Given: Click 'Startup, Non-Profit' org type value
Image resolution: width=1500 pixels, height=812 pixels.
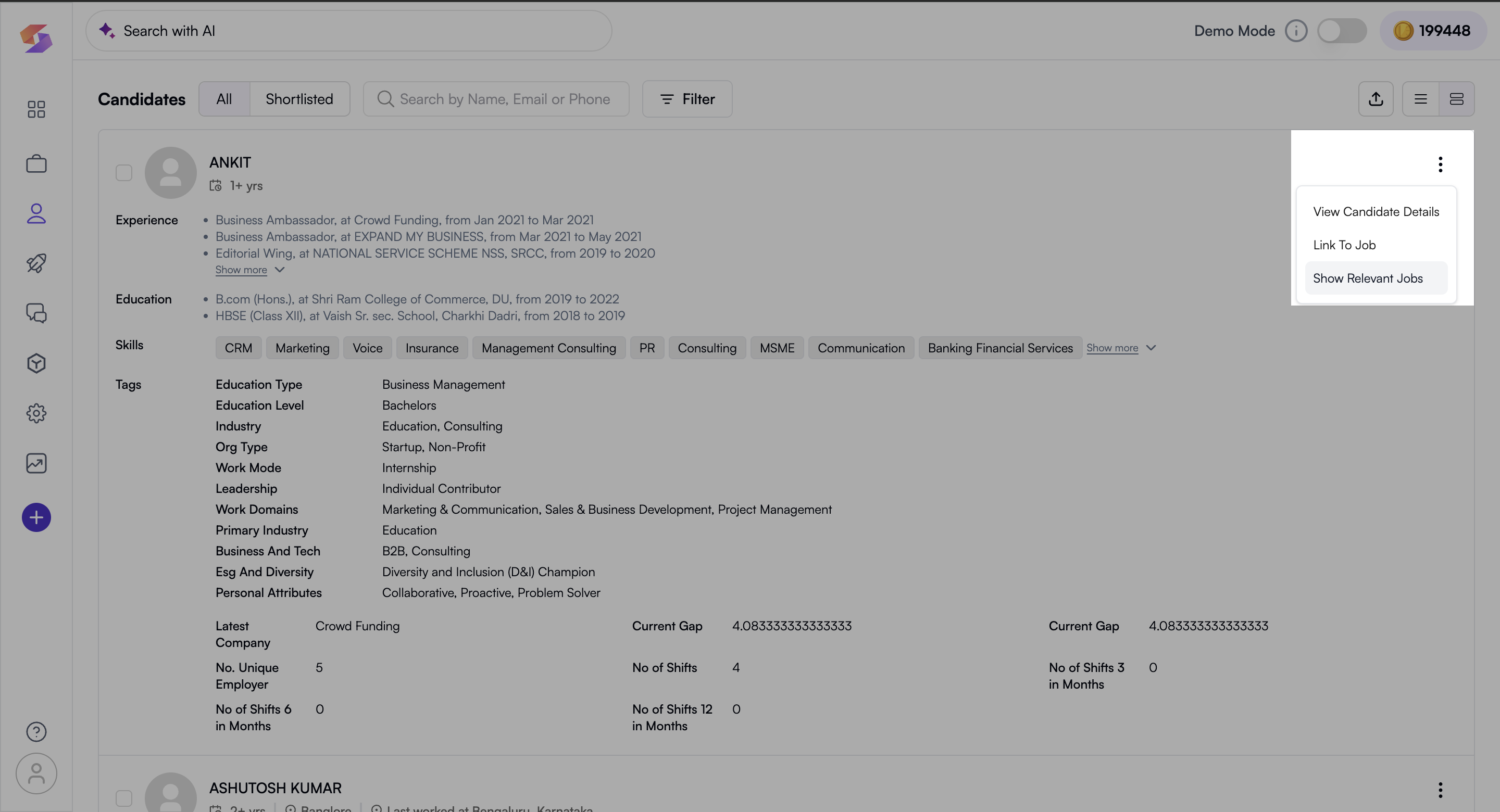Looking at the screenshot, I should (433, 447).
